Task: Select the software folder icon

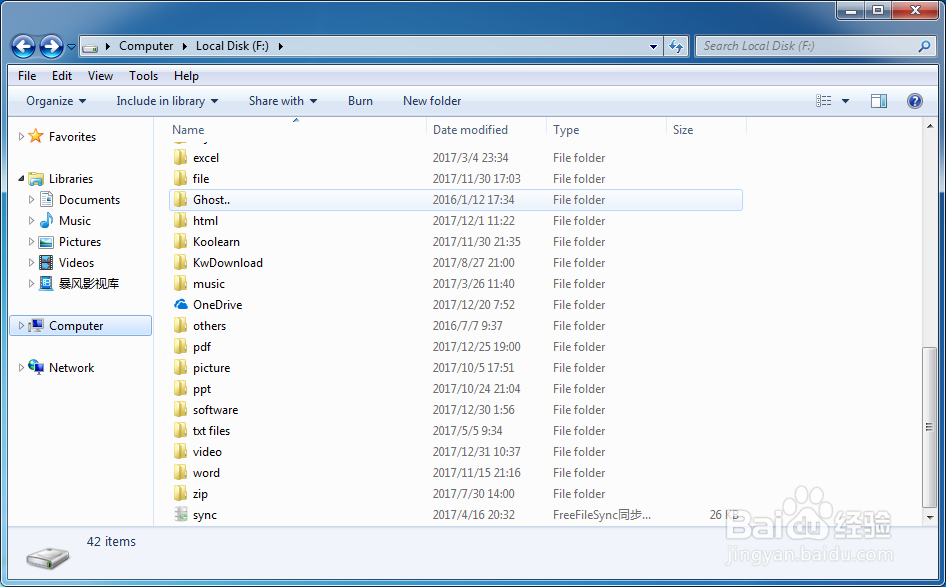Action: tap(180, 410)
